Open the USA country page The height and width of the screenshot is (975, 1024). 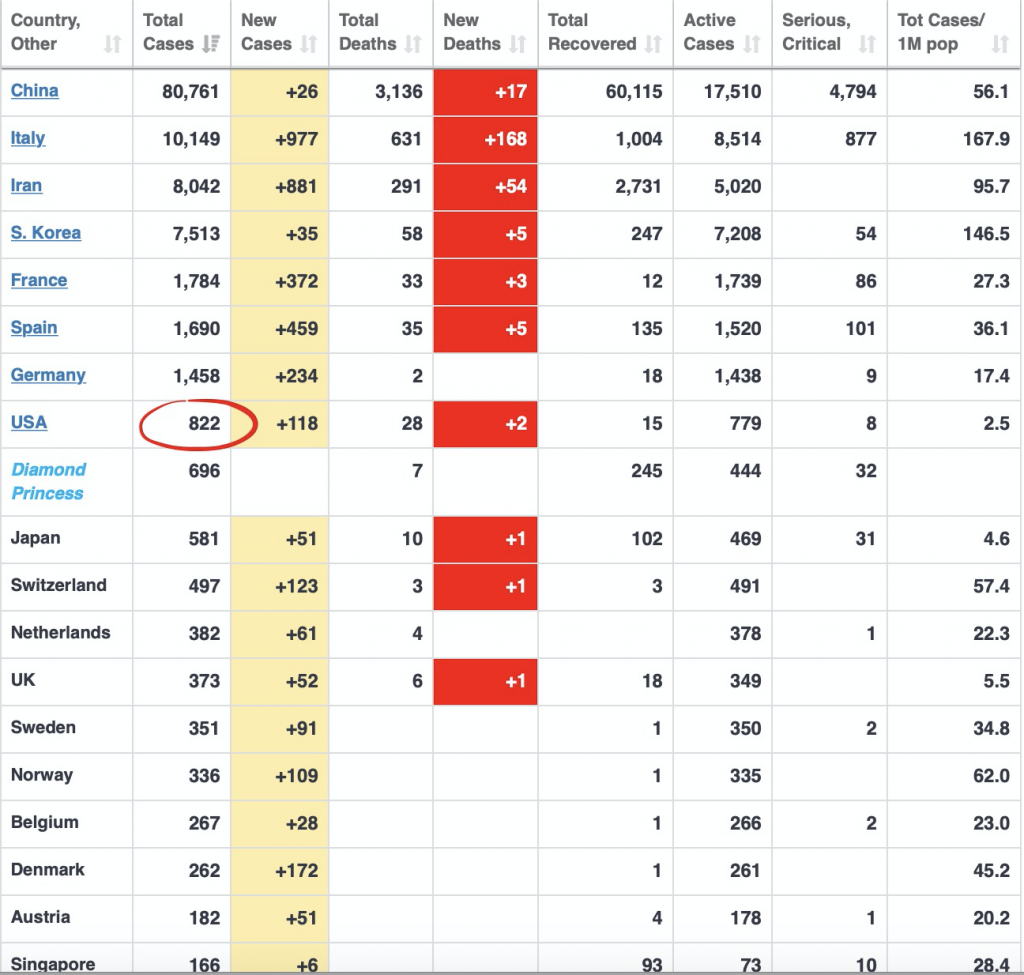click(28, 423)
